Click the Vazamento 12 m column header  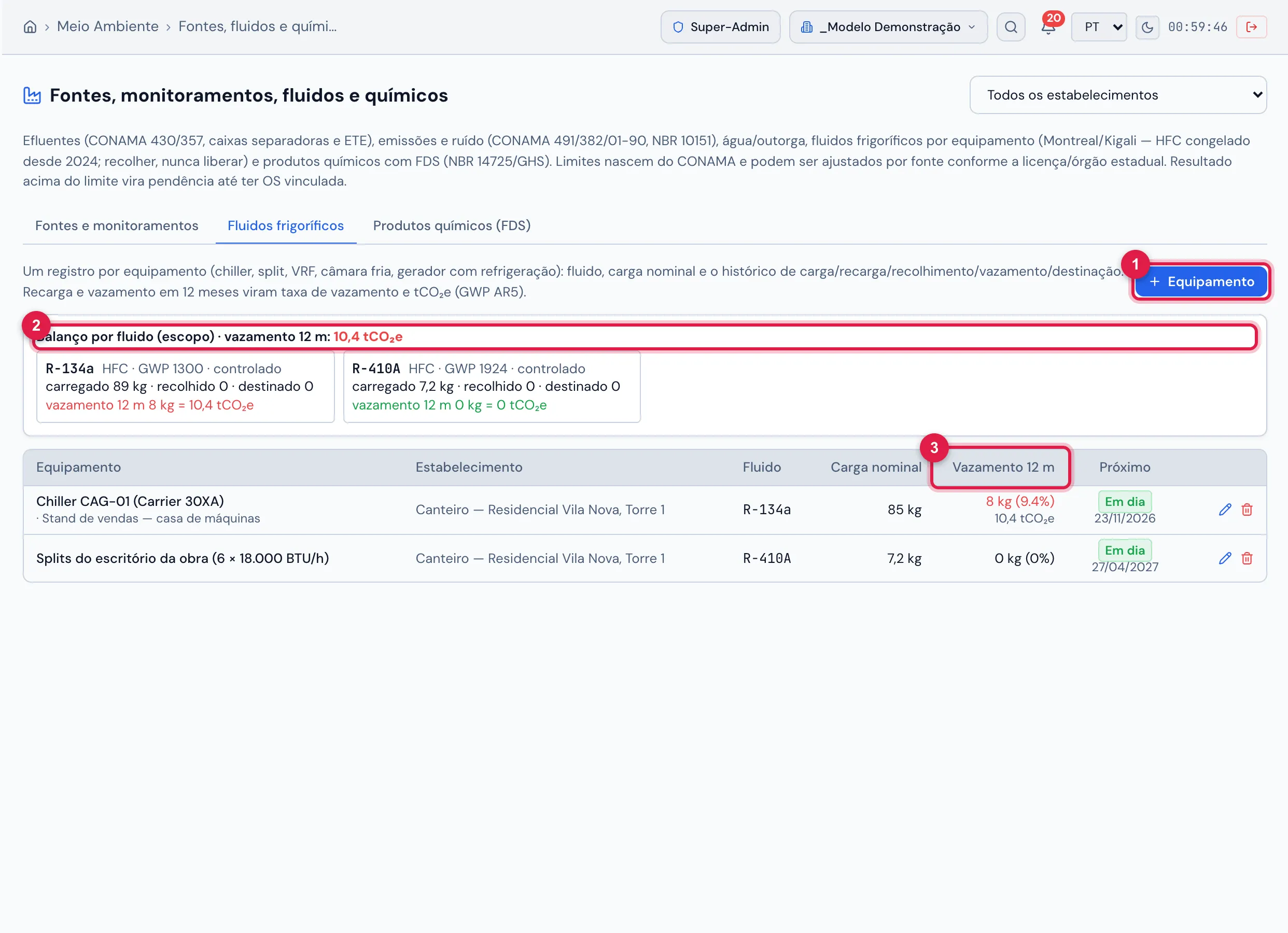[x=1003, y=467]
